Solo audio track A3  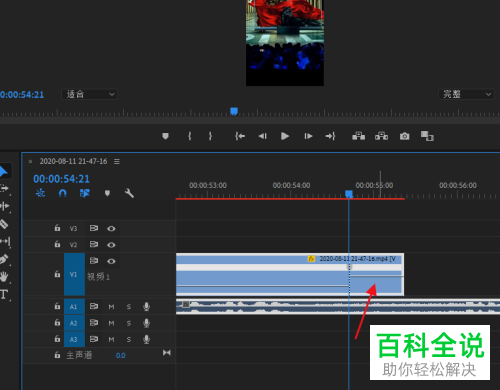click(x=129, y=339)
